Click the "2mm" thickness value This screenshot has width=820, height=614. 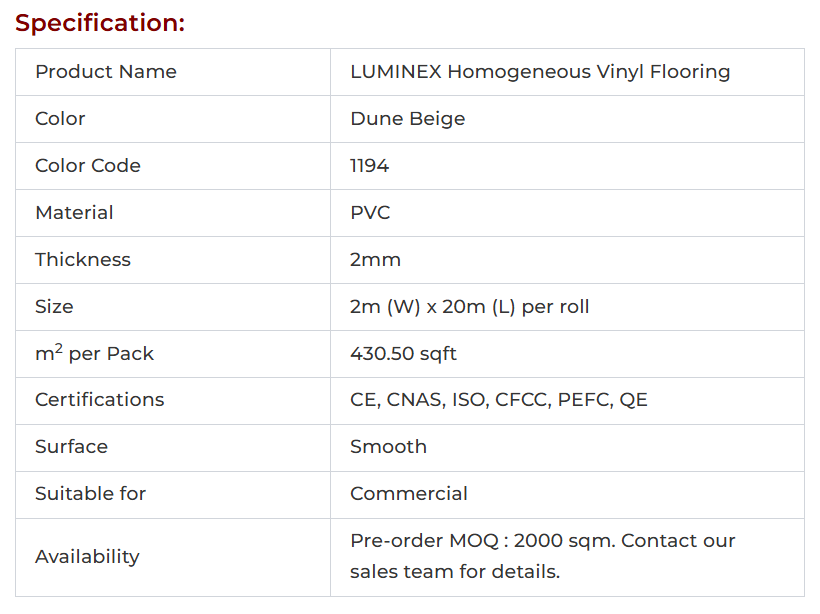(375, 260)
